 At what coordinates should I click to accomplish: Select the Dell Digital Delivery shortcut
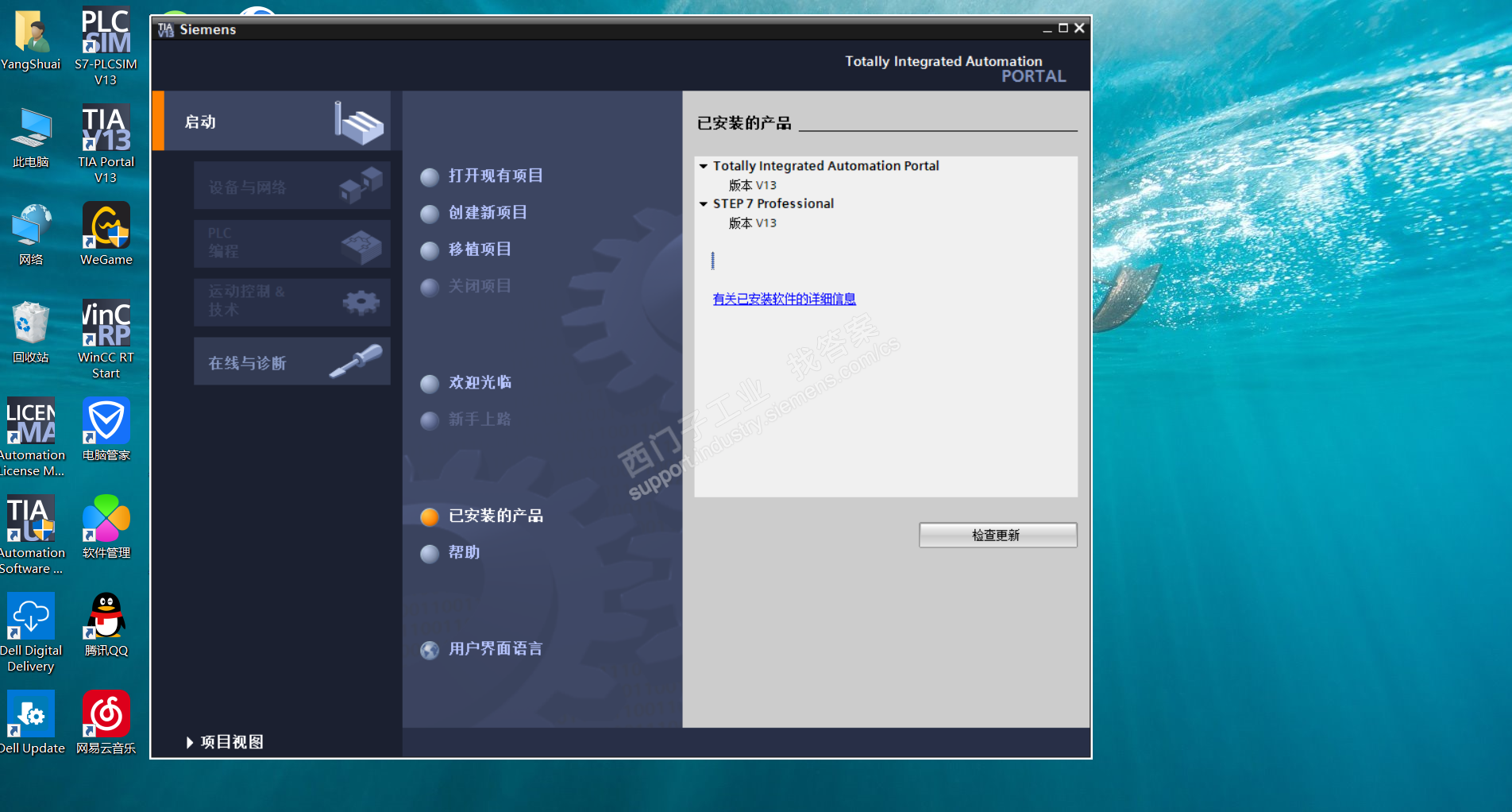pyautogui.click(x=31, y=632)
